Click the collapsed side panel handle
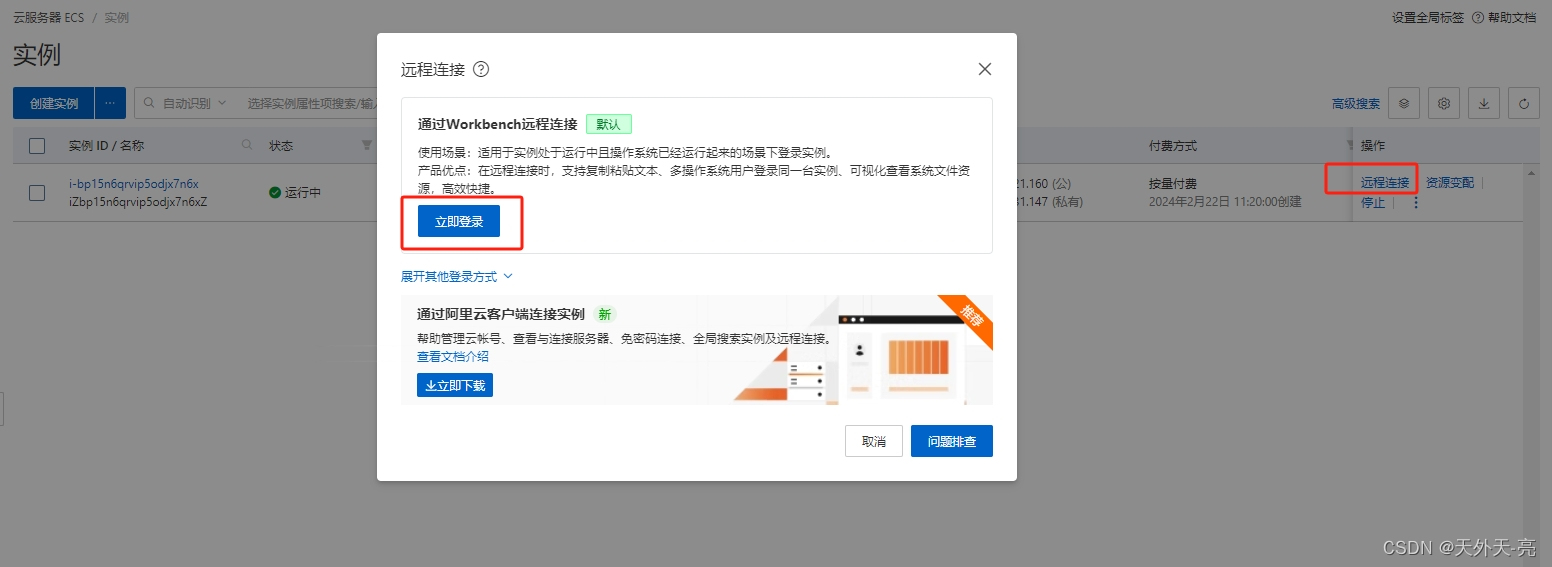Viewport: 1552px width, 567px height. click(x=2, y=409)
